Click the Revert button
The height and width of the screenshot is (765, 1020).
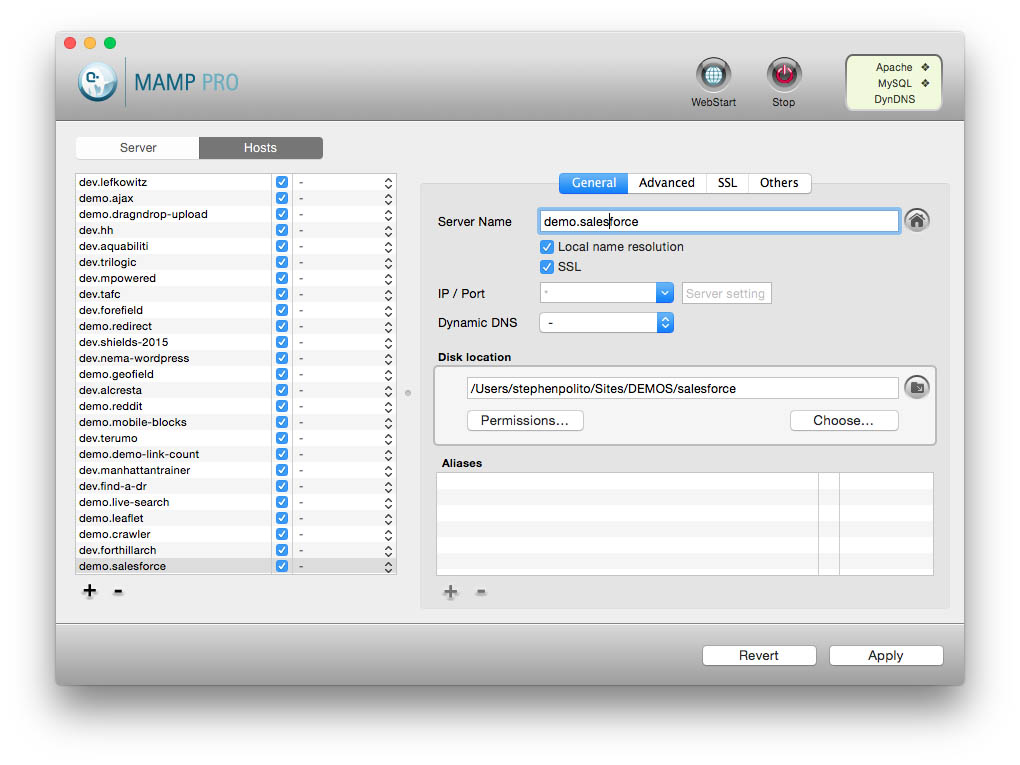(758, 655)
